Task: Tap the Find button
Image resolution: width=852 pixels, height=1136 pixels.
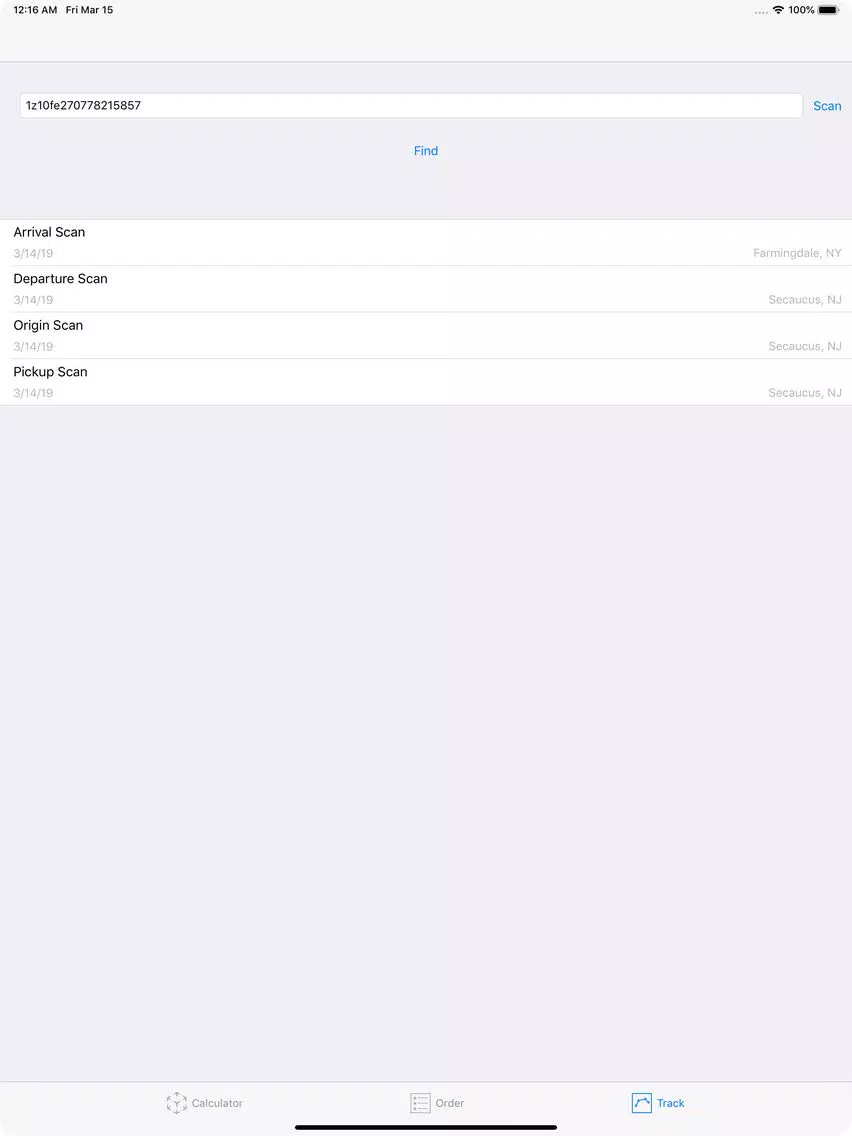Action: (x=426, y=151)
